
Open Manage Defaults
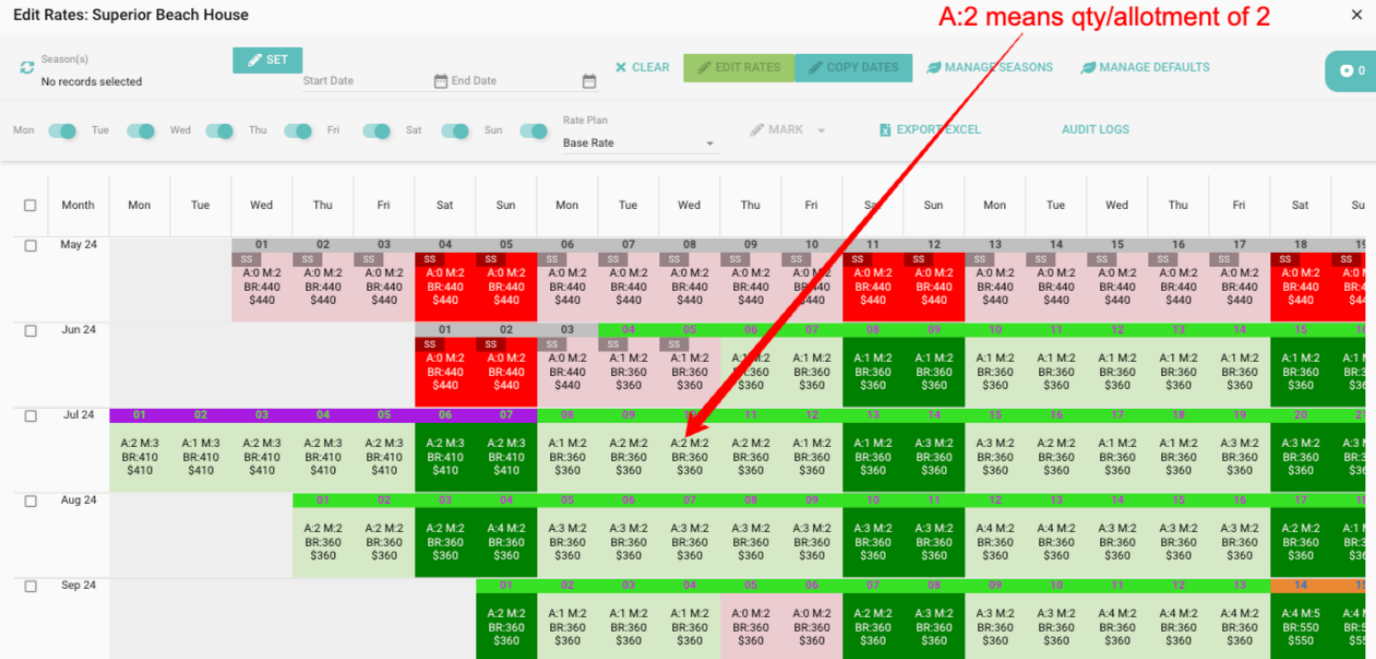coord(1145,67)
